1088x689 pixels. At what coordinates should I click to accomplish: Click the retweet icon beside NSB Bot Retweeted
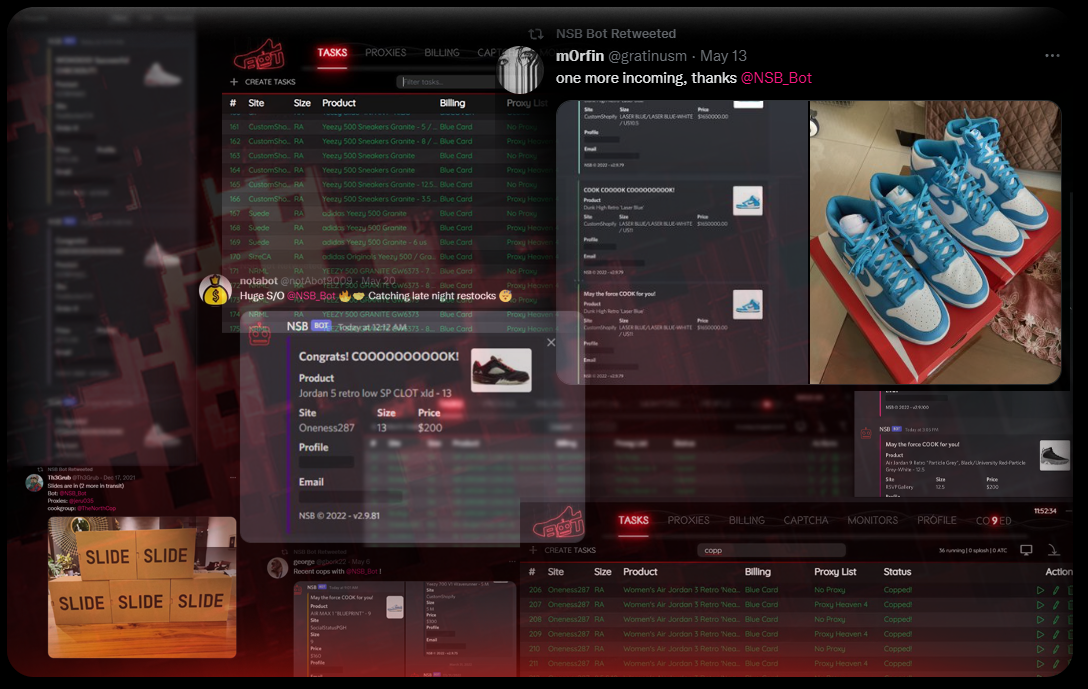[536, 34]
